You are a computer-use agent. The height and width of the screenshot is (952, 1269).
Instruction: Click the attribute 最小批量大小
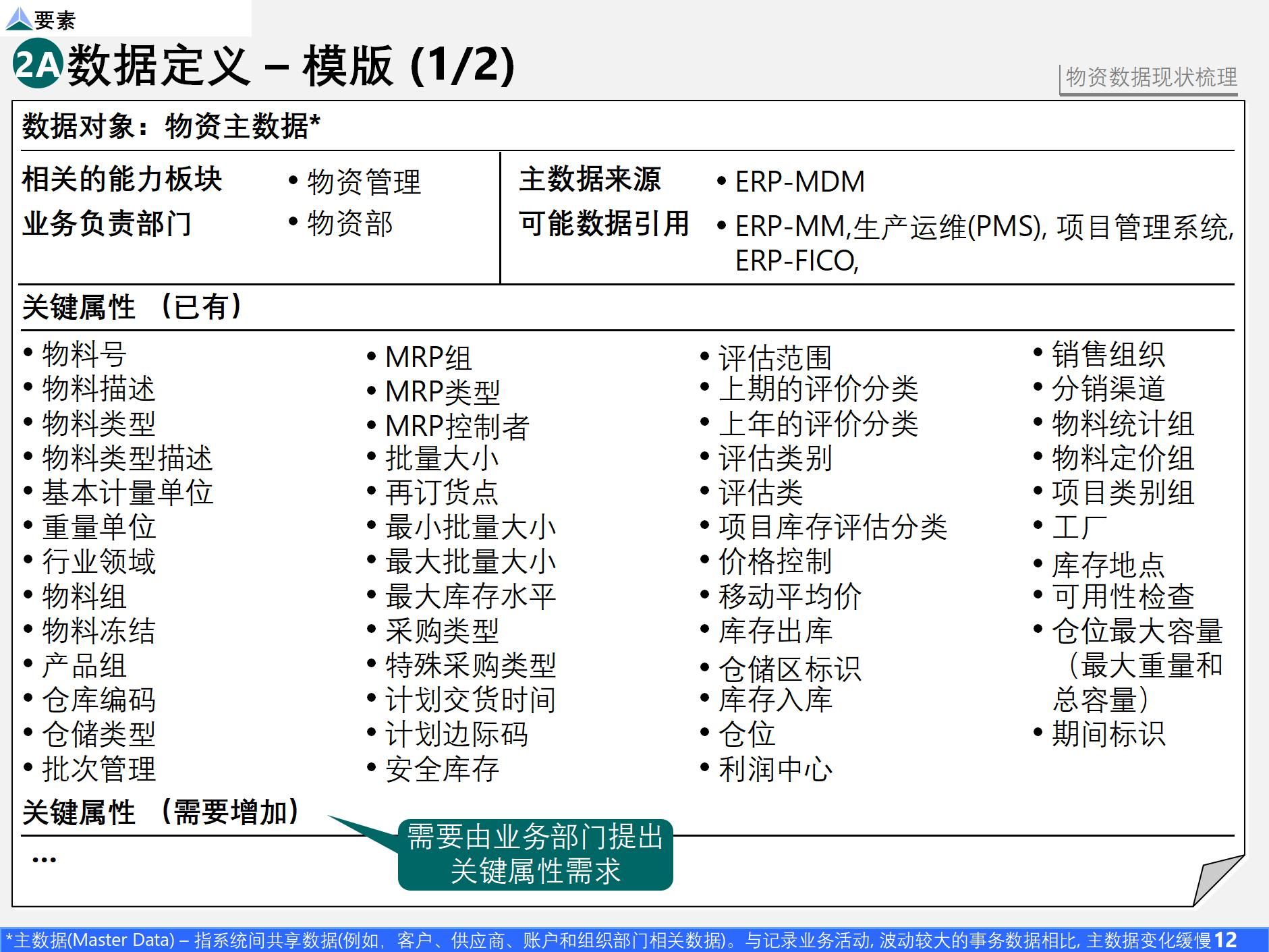pyautogui.click(x=471, y=528)
